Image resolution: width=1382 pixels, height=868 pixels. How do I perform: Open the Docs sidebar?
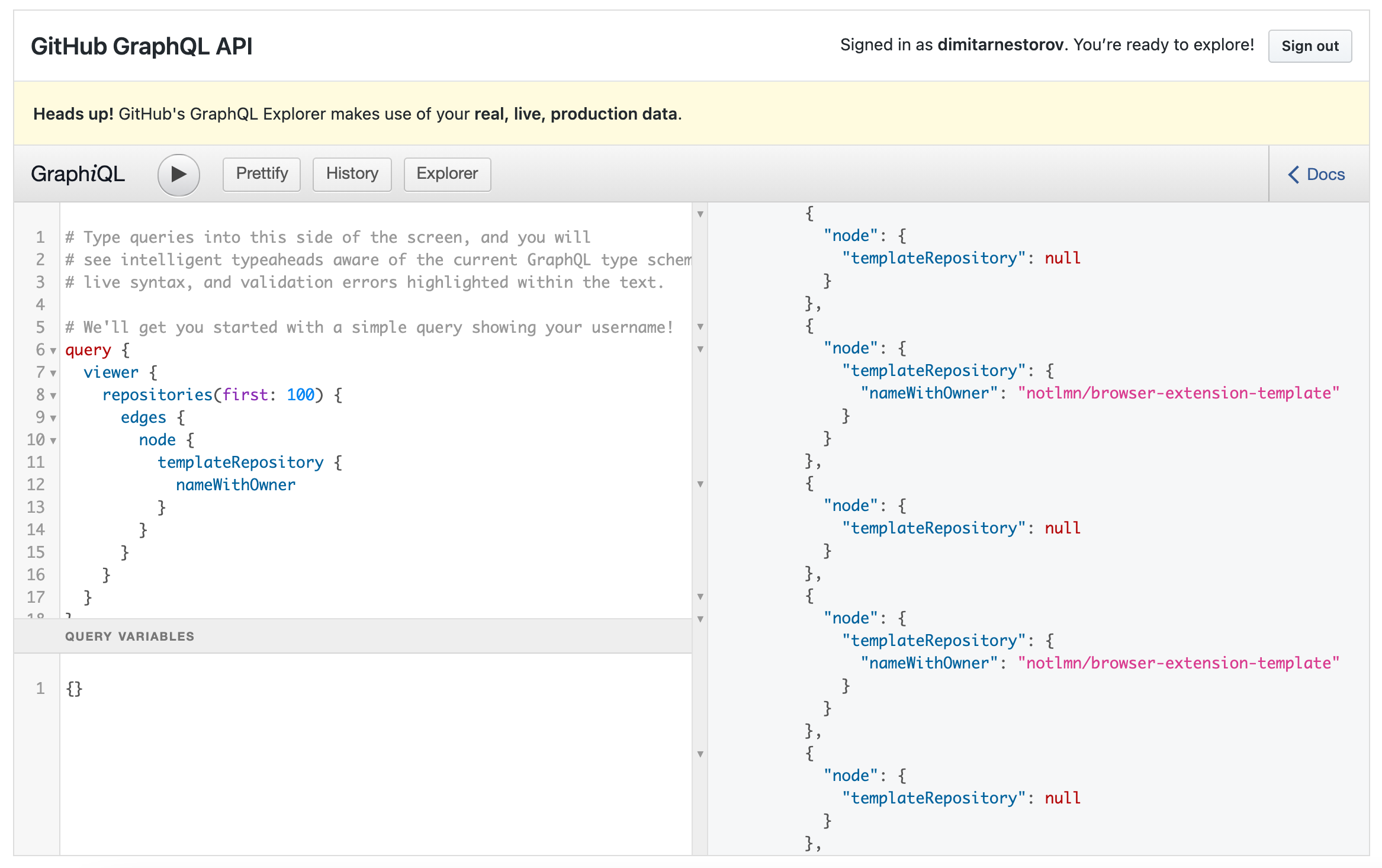[x=1325, y=175]
